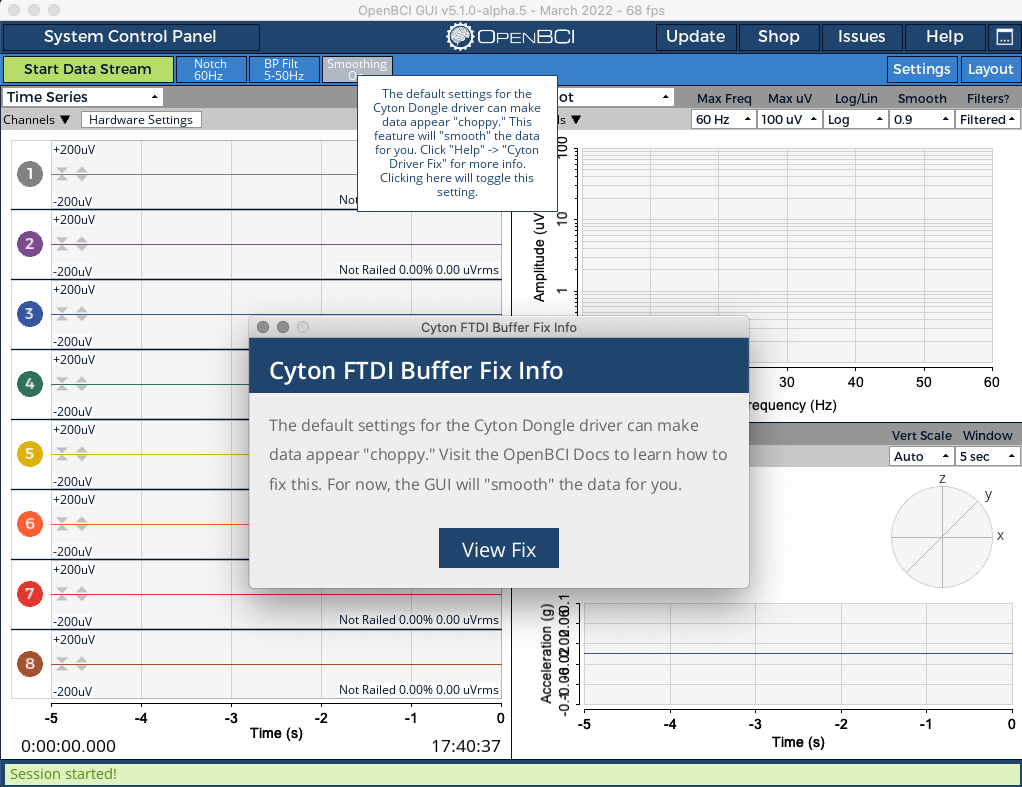Open the Help section
The width and height of the screenshot is (1022, 787).
pos(943,37)
